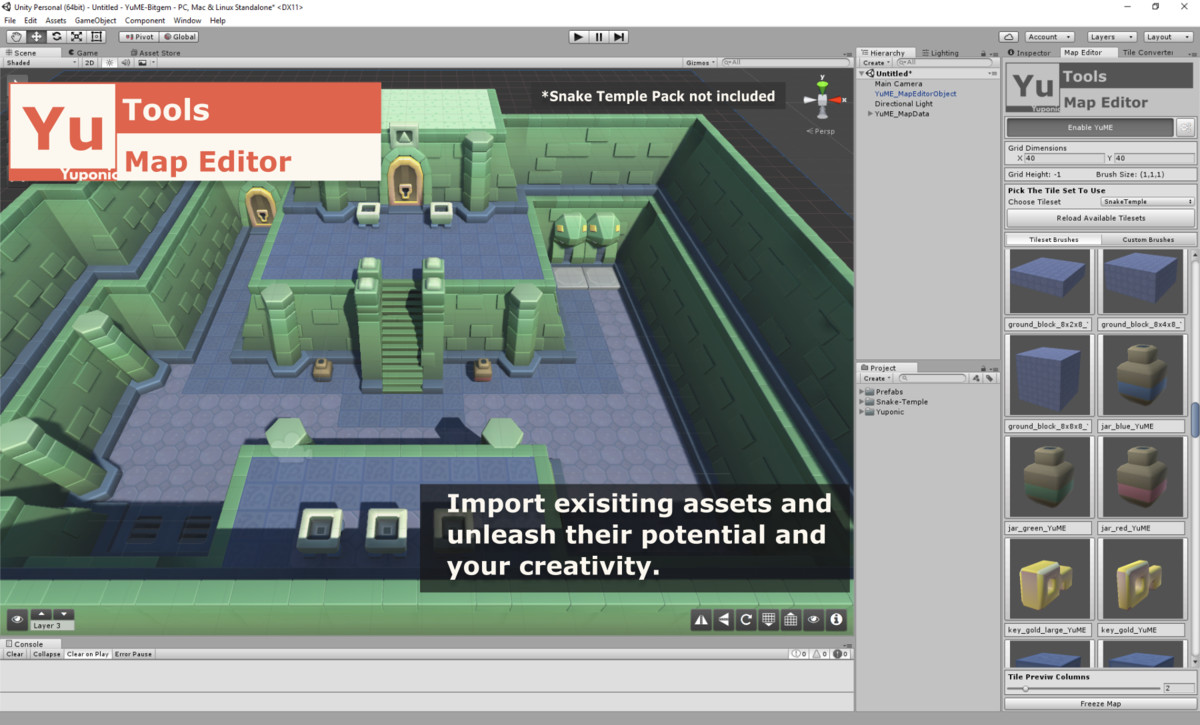Image resolution: width=1200 pixels, height=725 pixels.
Task: Open the GameObject menu
Action: (x=95, y=20)
